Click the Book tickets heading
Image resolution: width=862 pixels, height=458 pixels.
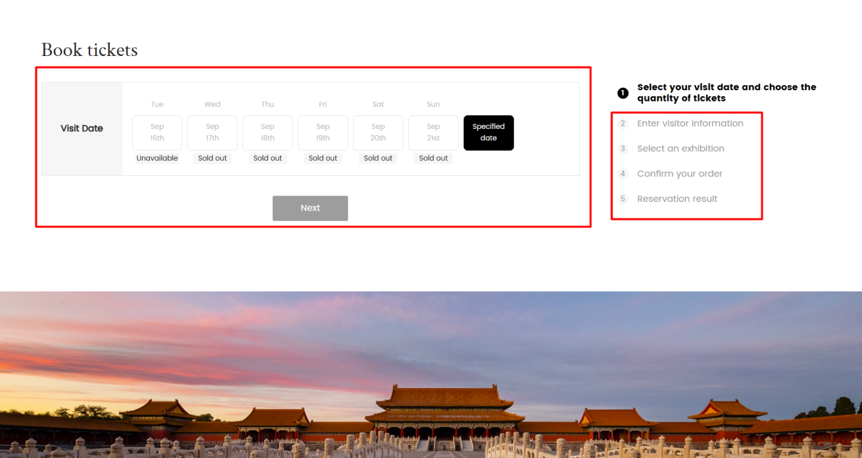pyautogui.click(x=89, y=50)
